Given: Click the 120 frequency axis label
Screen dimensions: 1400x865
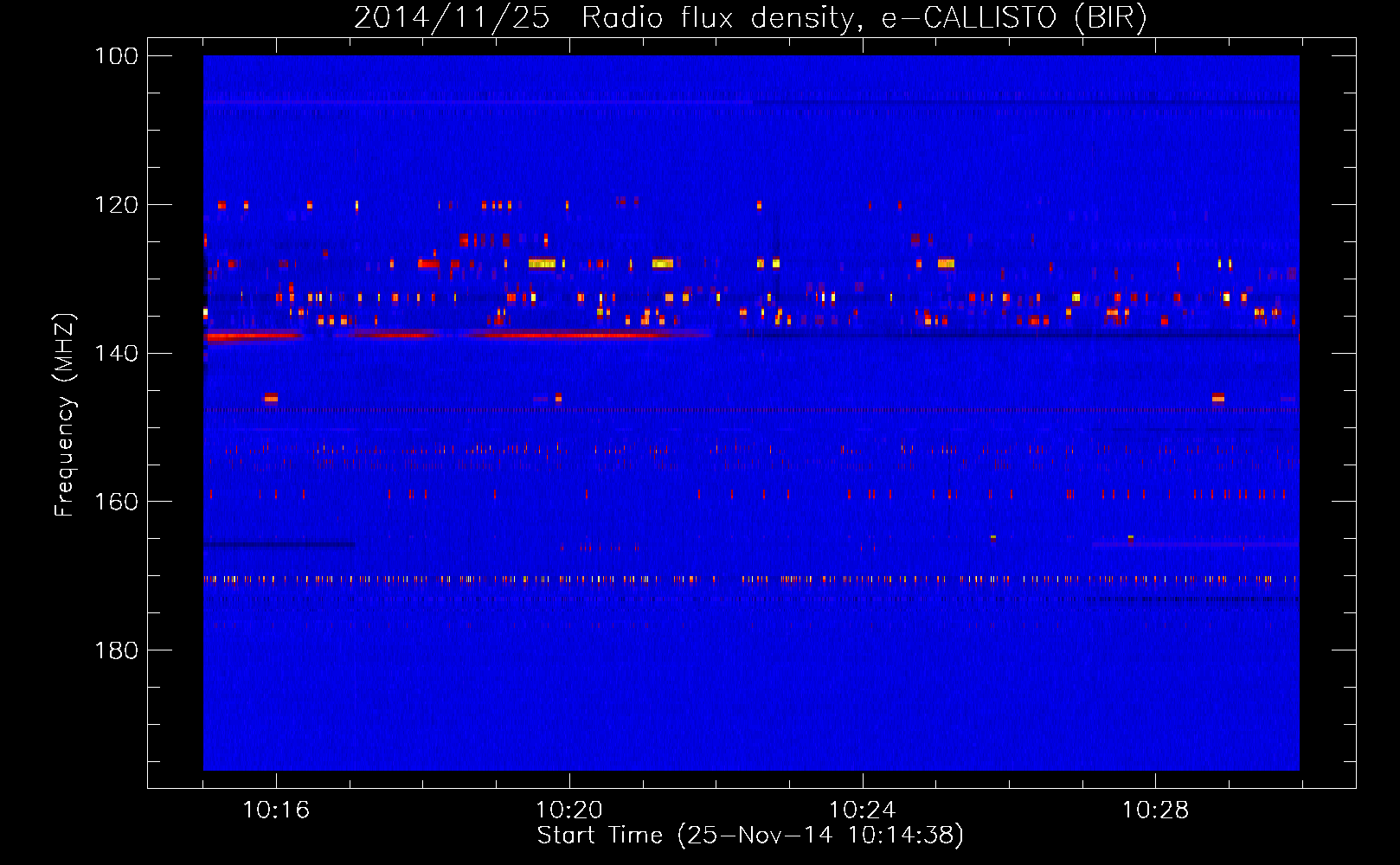Looking at the screenshot, I should coord(117,205).
